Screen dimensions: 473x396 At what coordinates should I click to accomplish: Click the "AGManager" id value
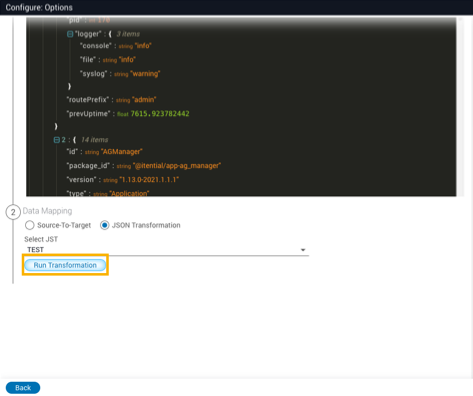tap(122, 152)
